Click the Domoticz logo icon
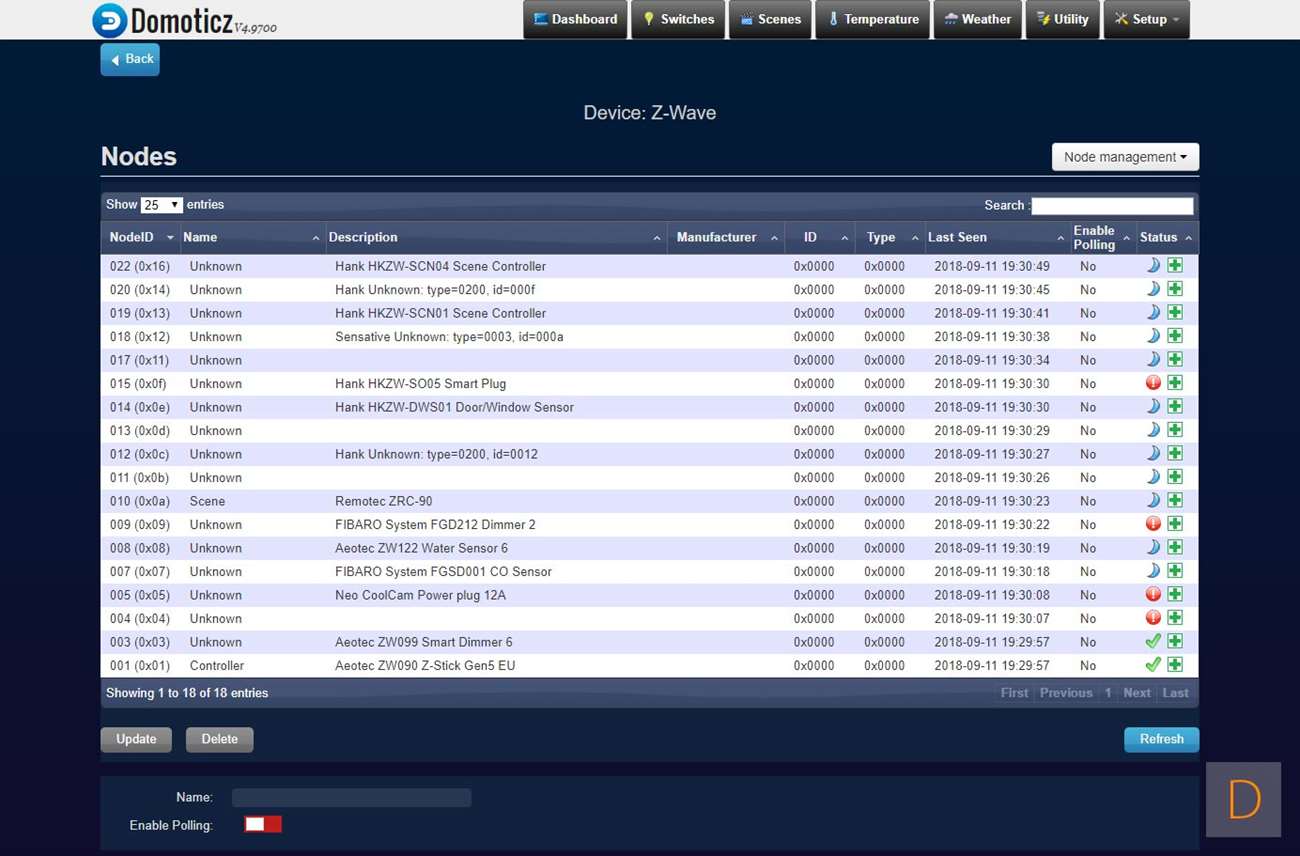This screenshot has width=1300, height=856. (x=109, y=20)
